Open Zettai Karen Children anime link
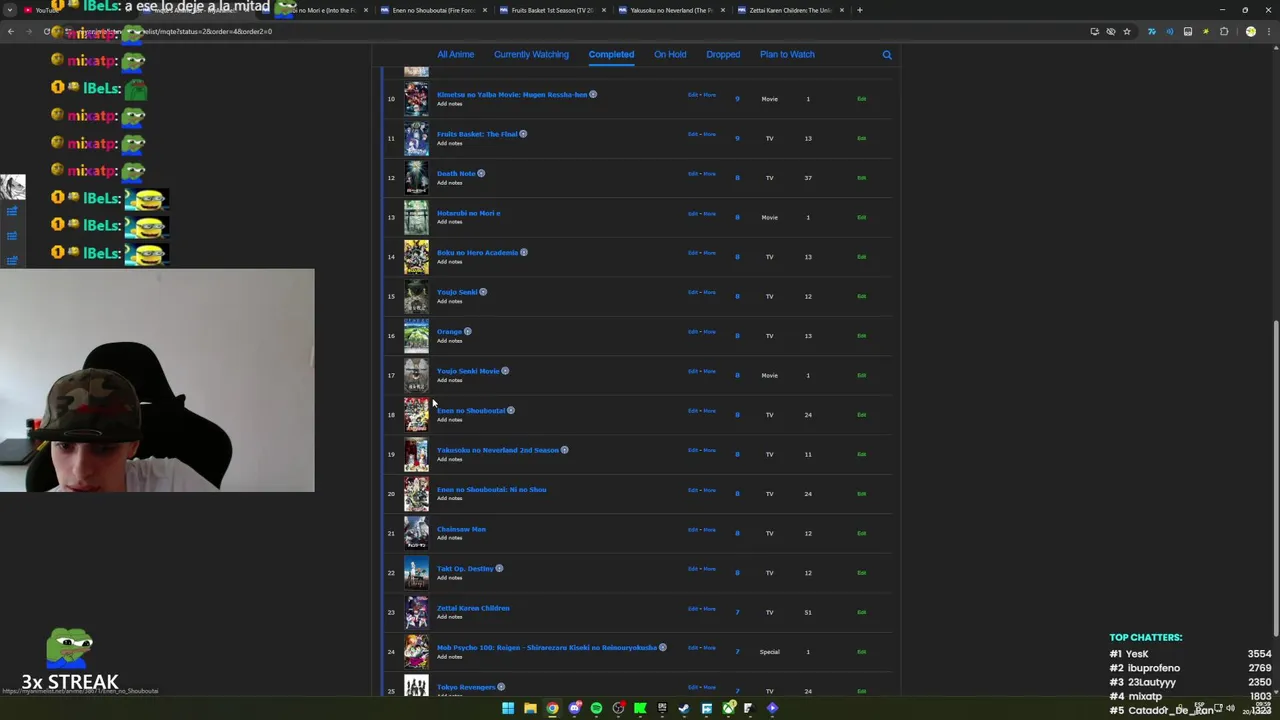Screen dimensions: 1280x720 pos(473,608)
